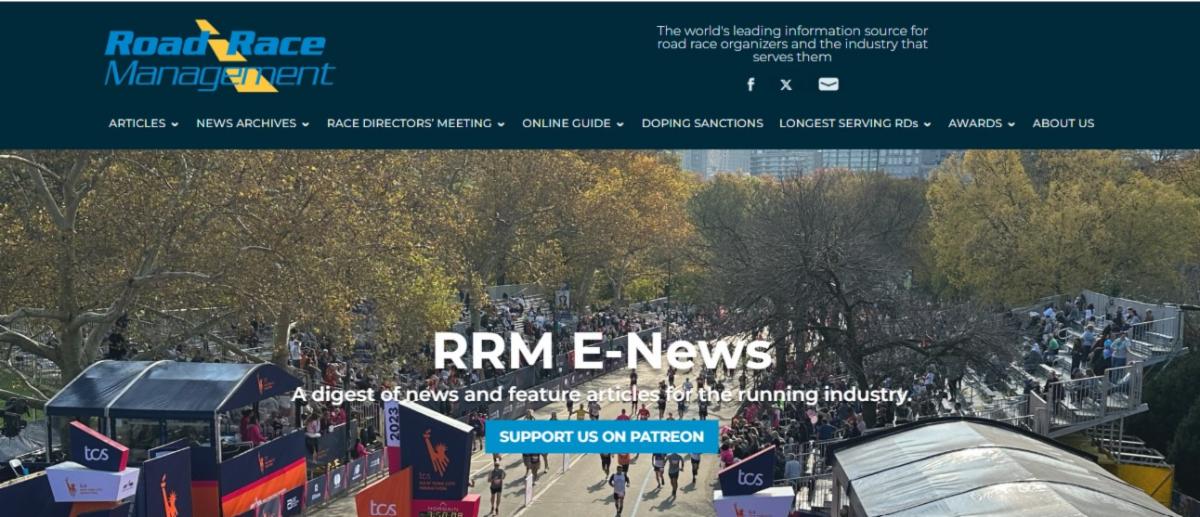1200x517 pixels.
Task: Click the digest of news tagline text
Action: (x=602, y=395)
